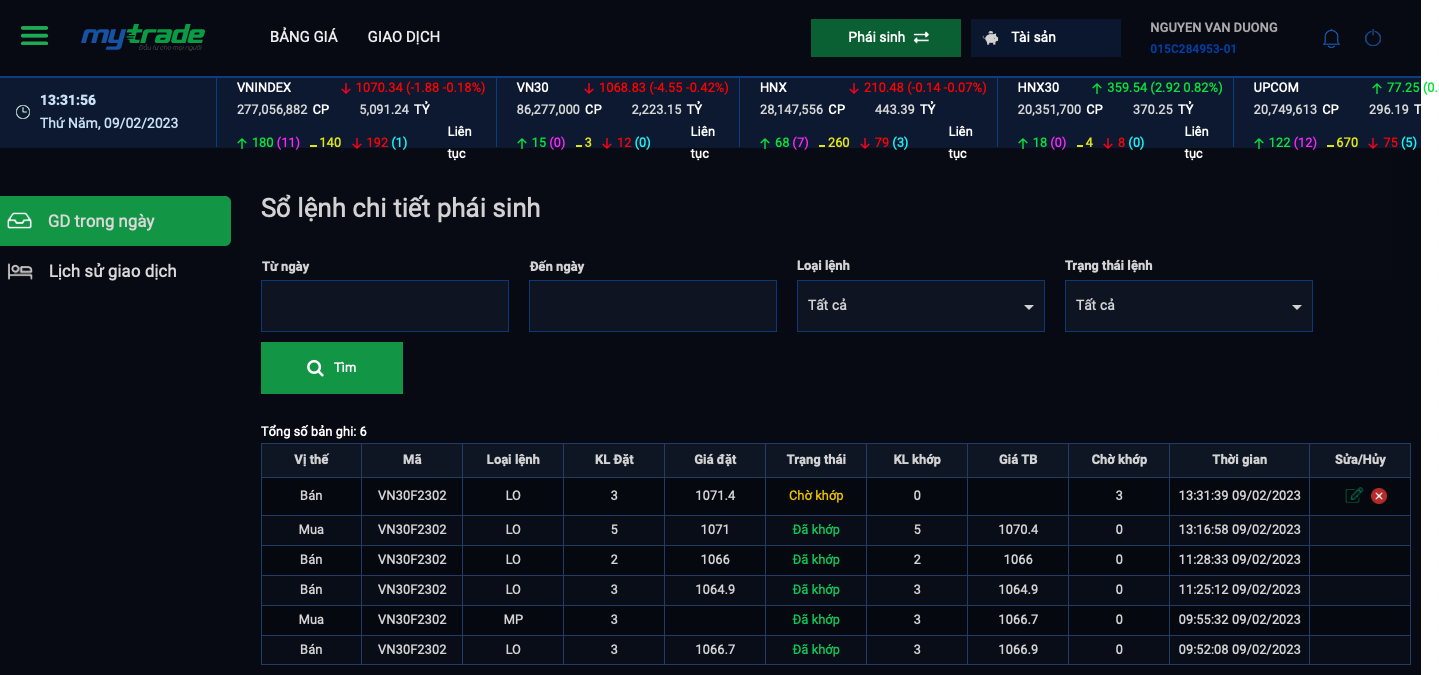Click the clock icon beside the time
The image size is (1439, 675).
(x=23, y=112)
